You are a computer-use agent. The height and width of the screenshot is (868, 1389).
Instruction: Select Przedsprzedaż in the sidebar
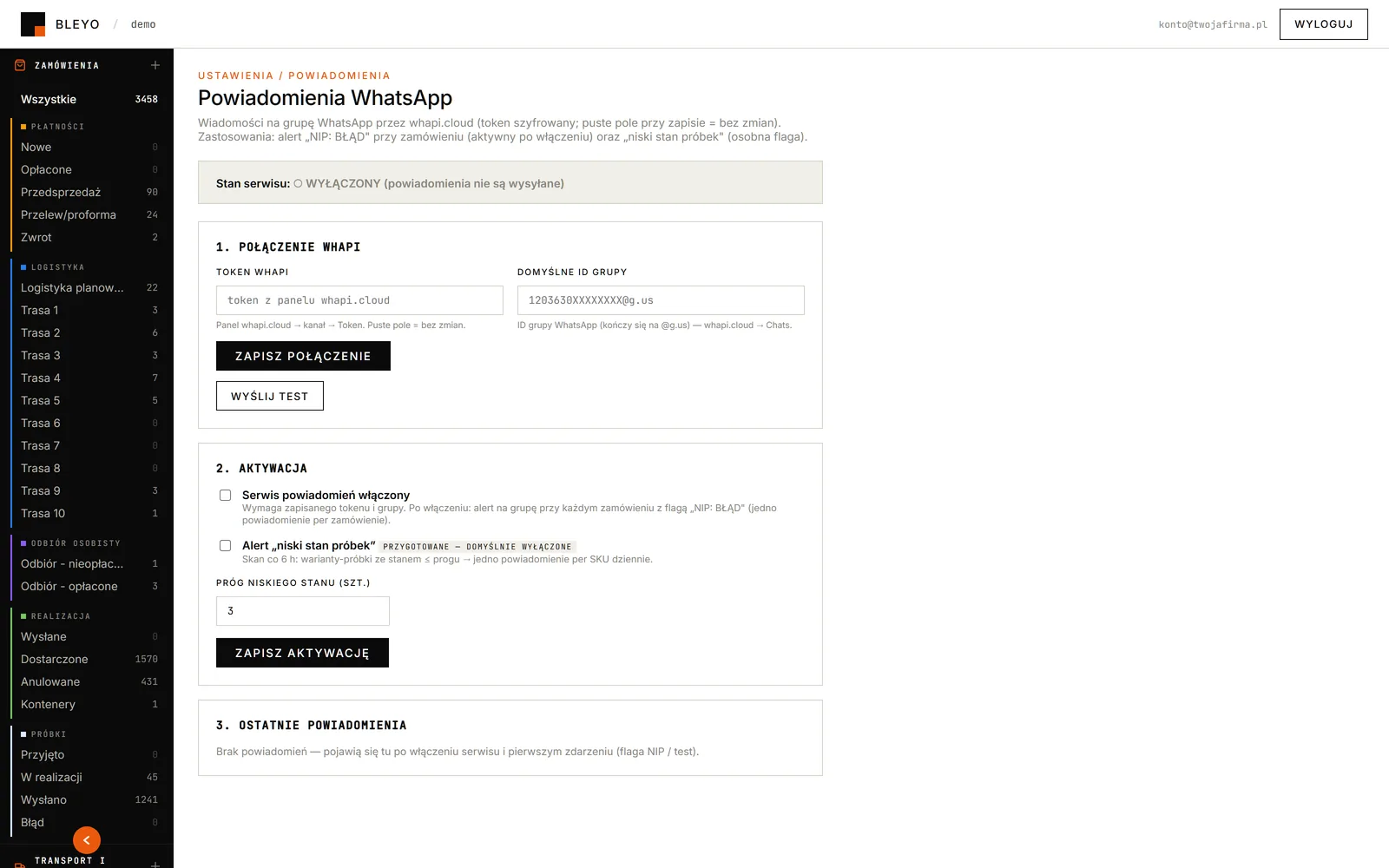click(87, 192)
